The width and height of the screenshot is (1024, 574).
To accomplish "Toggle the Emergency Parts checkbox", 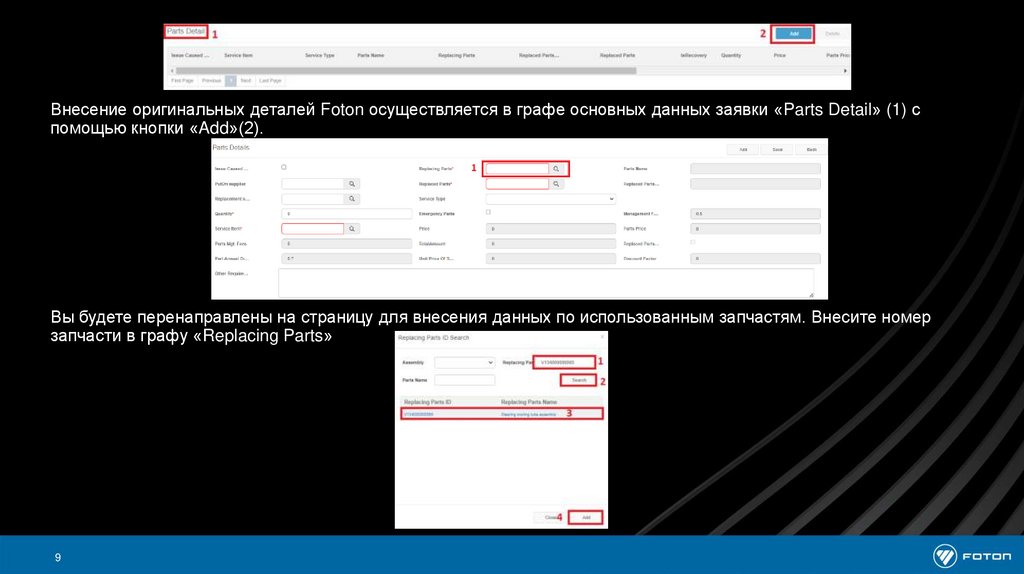I will point(488,212).
